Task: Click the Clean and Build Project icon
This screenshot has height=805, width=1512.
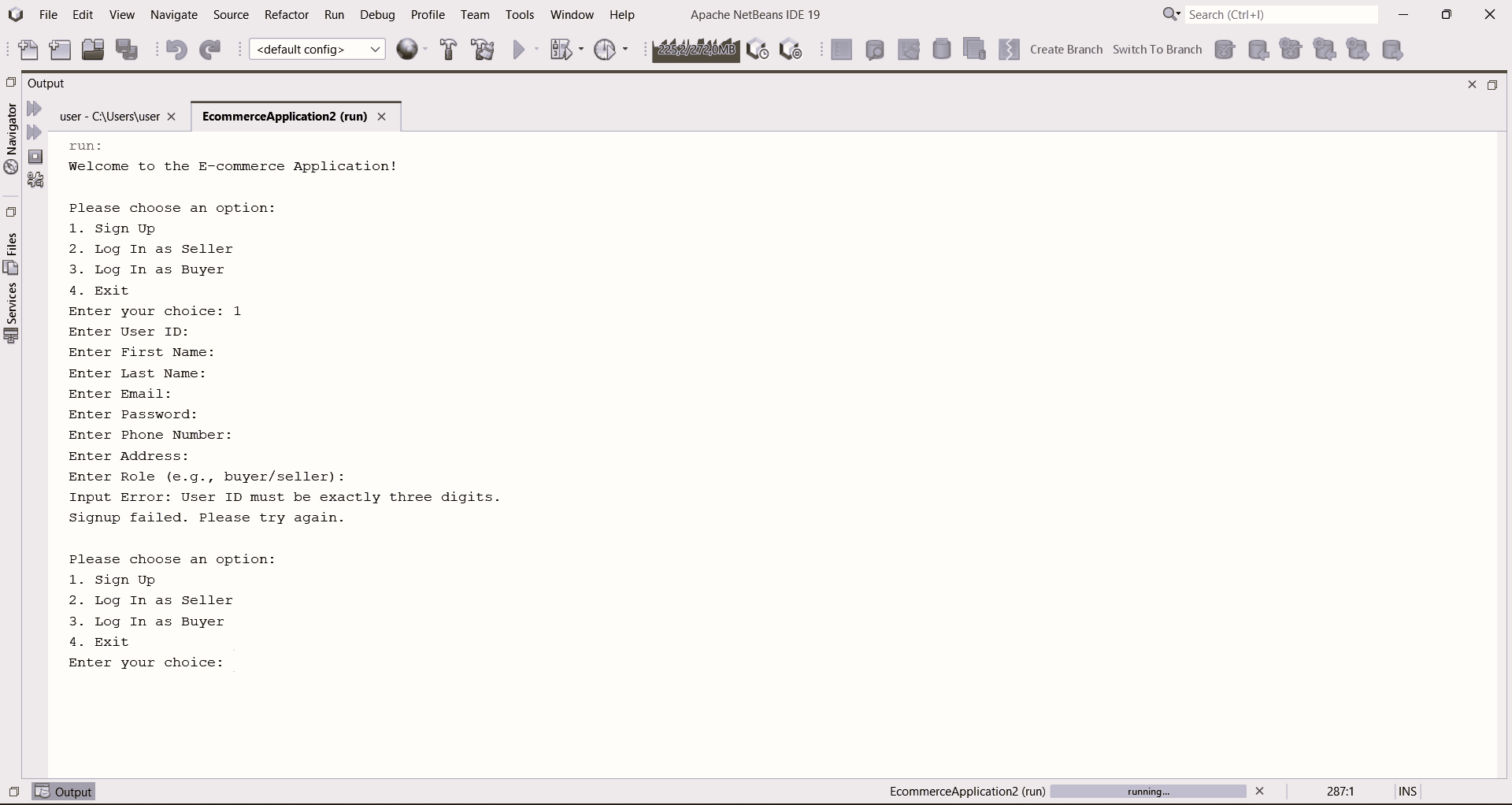Action: pos(483,50)
